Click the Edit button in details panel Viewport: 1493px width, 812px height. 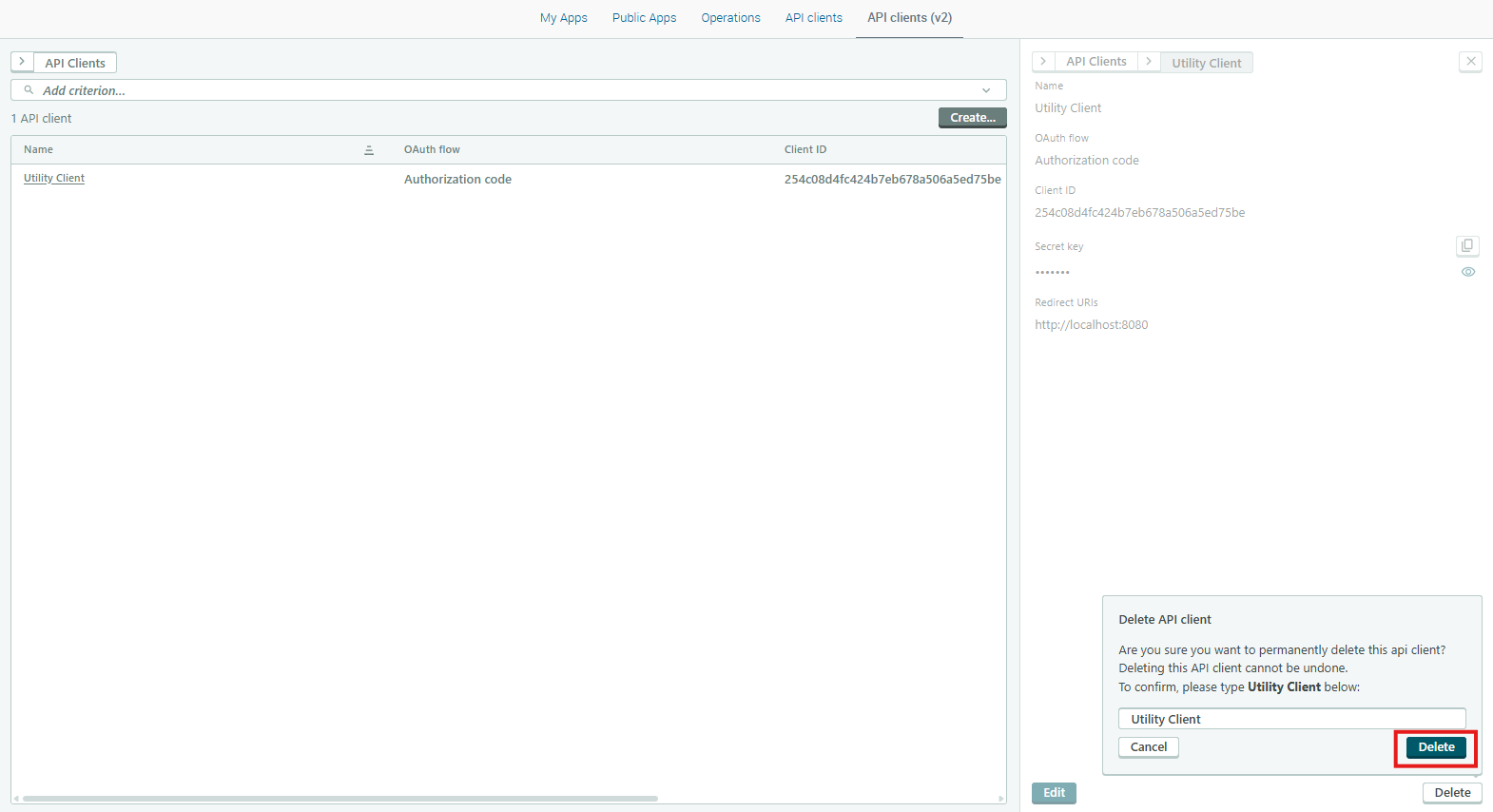[x=1054, y=793]
